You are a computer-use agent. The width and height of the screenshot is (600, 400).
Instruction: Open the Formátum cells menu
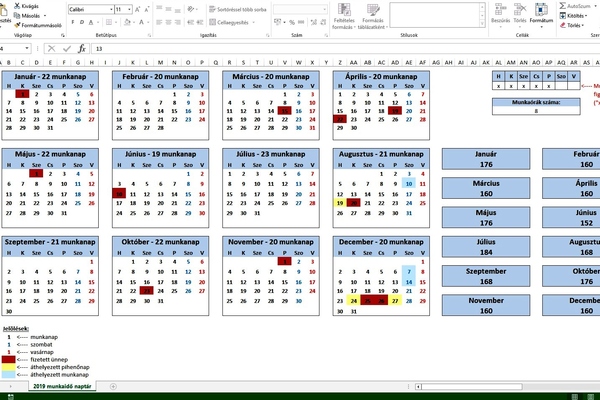[541, 15]
